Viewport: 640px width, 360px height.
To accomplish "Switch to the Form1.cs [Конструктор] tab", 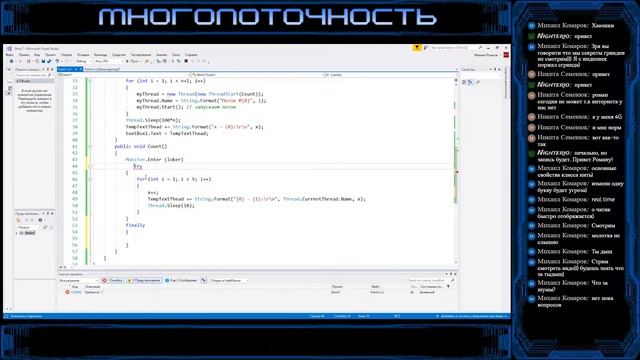I will 102,69.
